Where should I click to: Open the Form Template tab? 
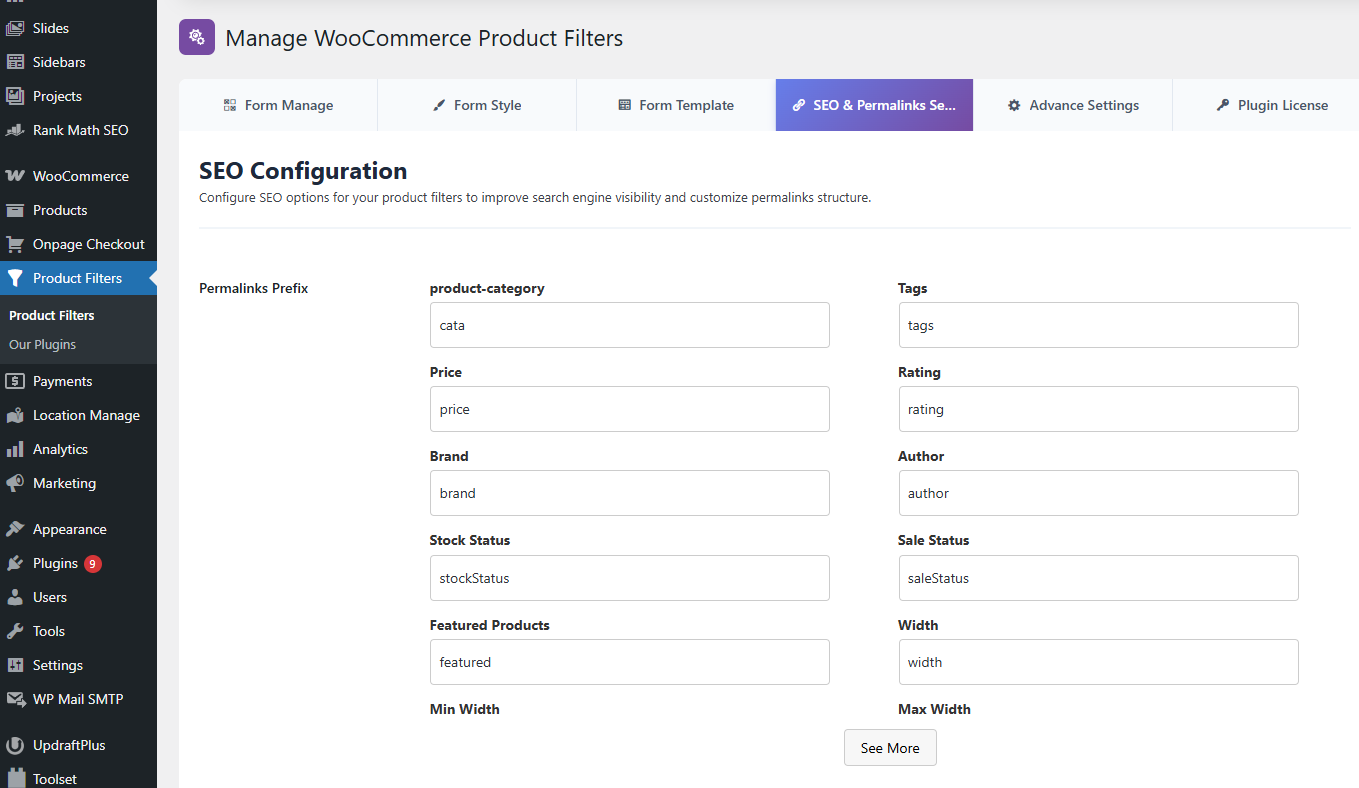tap(676, 105)
